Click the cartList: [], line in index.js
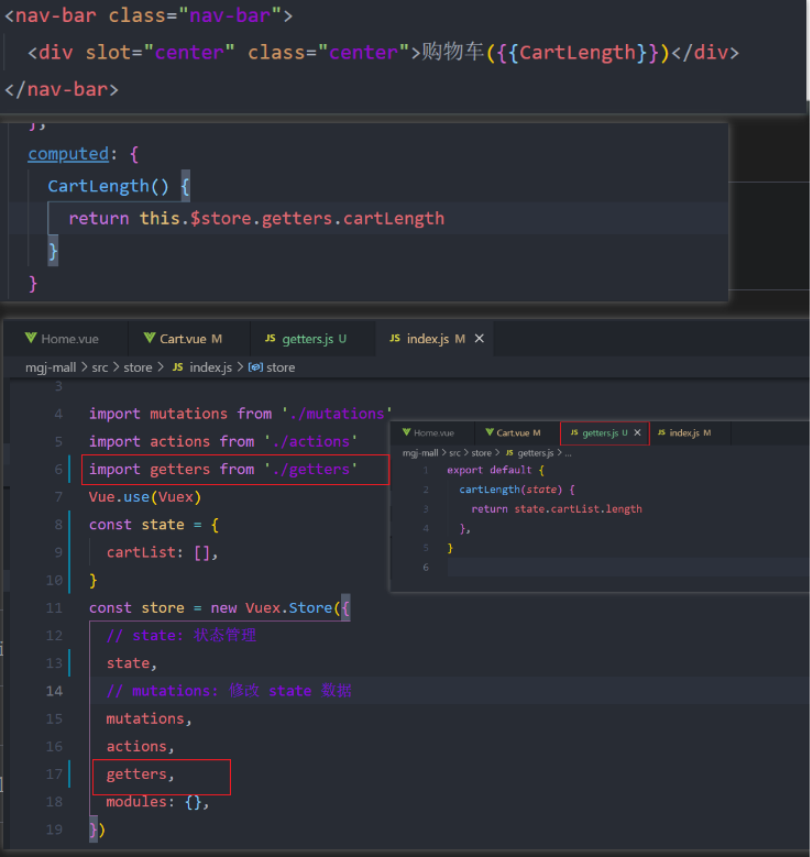 tap(162, 553)
